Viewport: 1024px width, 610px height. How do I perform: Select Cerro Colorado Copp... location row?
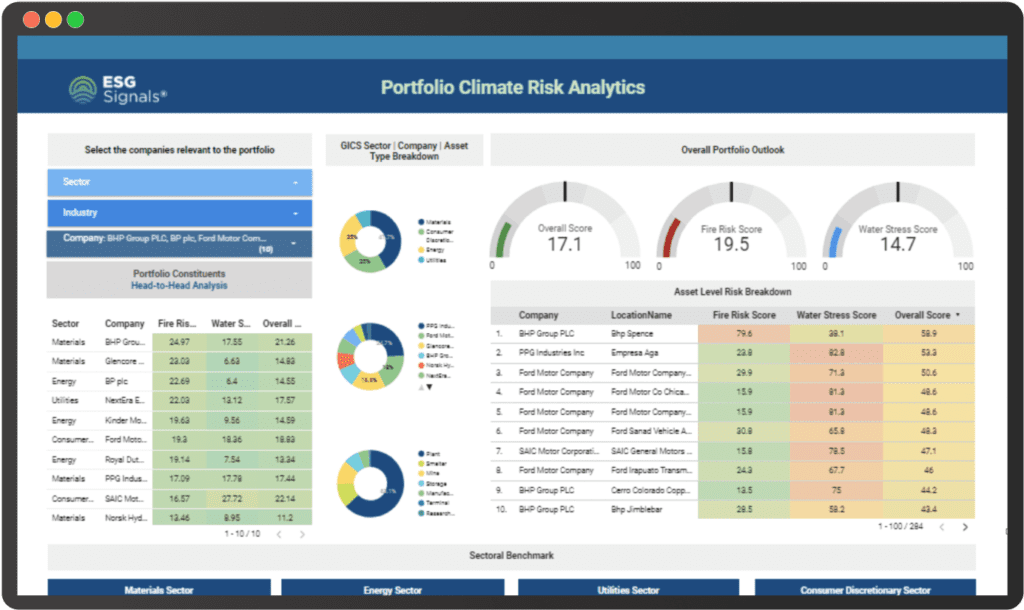732,490
